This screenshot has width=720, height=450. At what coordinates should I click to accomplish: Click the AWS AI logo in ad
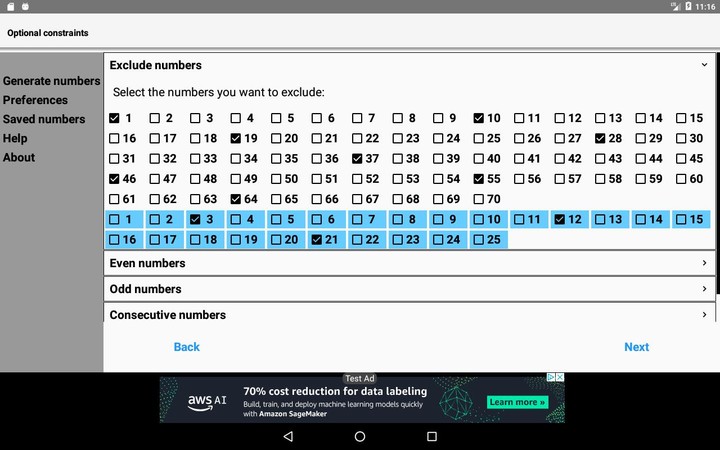[208, 402]
